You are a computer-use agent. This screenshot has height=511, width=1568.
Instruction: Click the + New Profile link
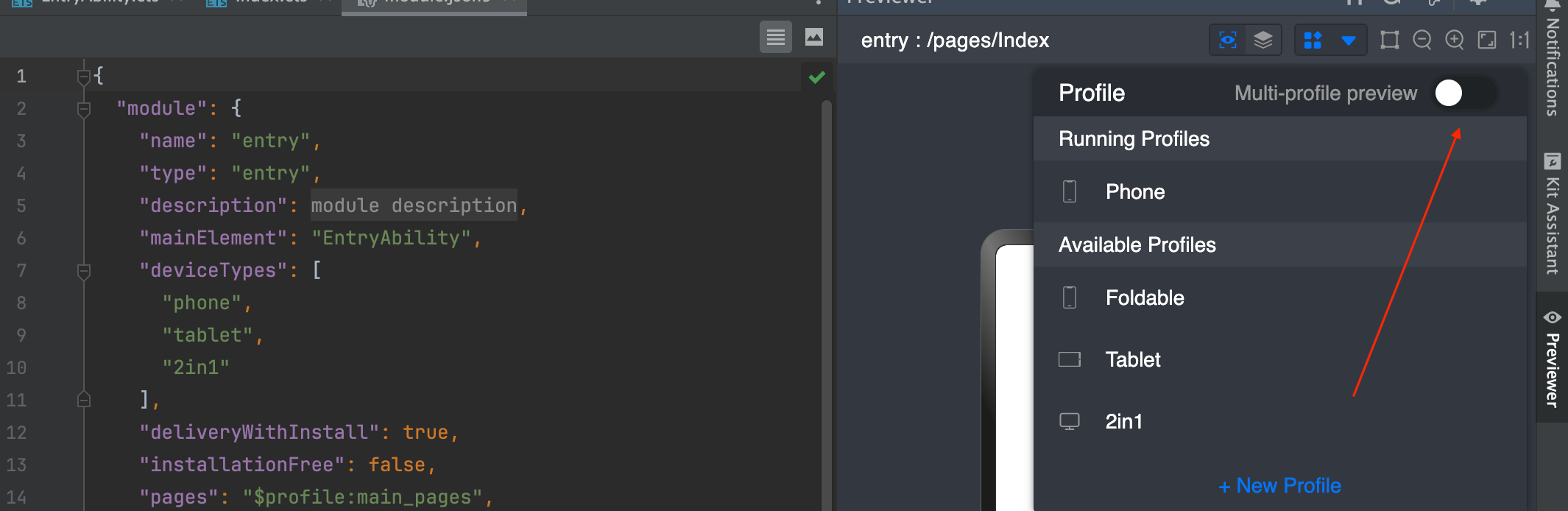pyautogui.click(x=1279, y=486)
